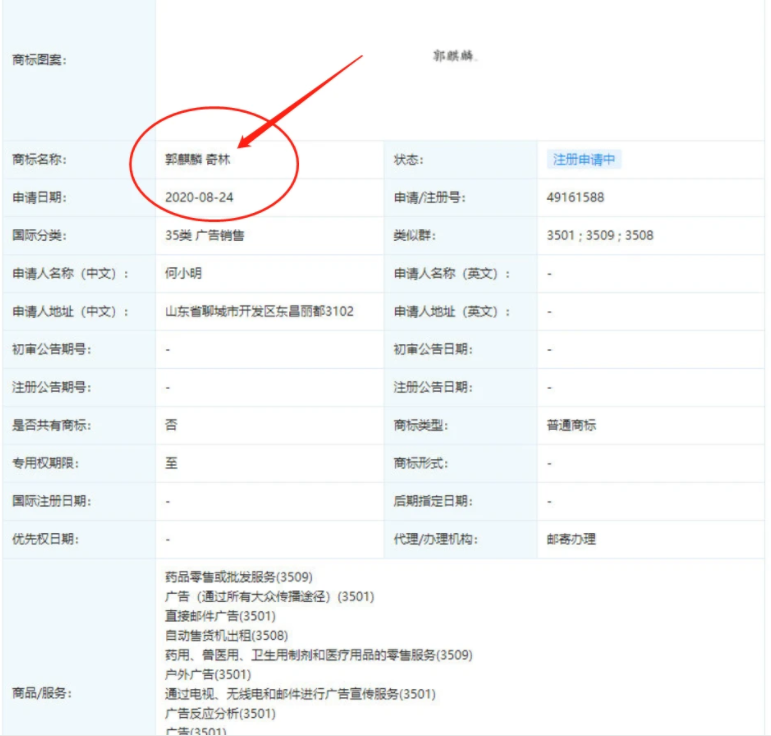Viewport: 771px width, 736px height.
Task: Click the 邮寄办理 agency value
Action: coord(571,539)
